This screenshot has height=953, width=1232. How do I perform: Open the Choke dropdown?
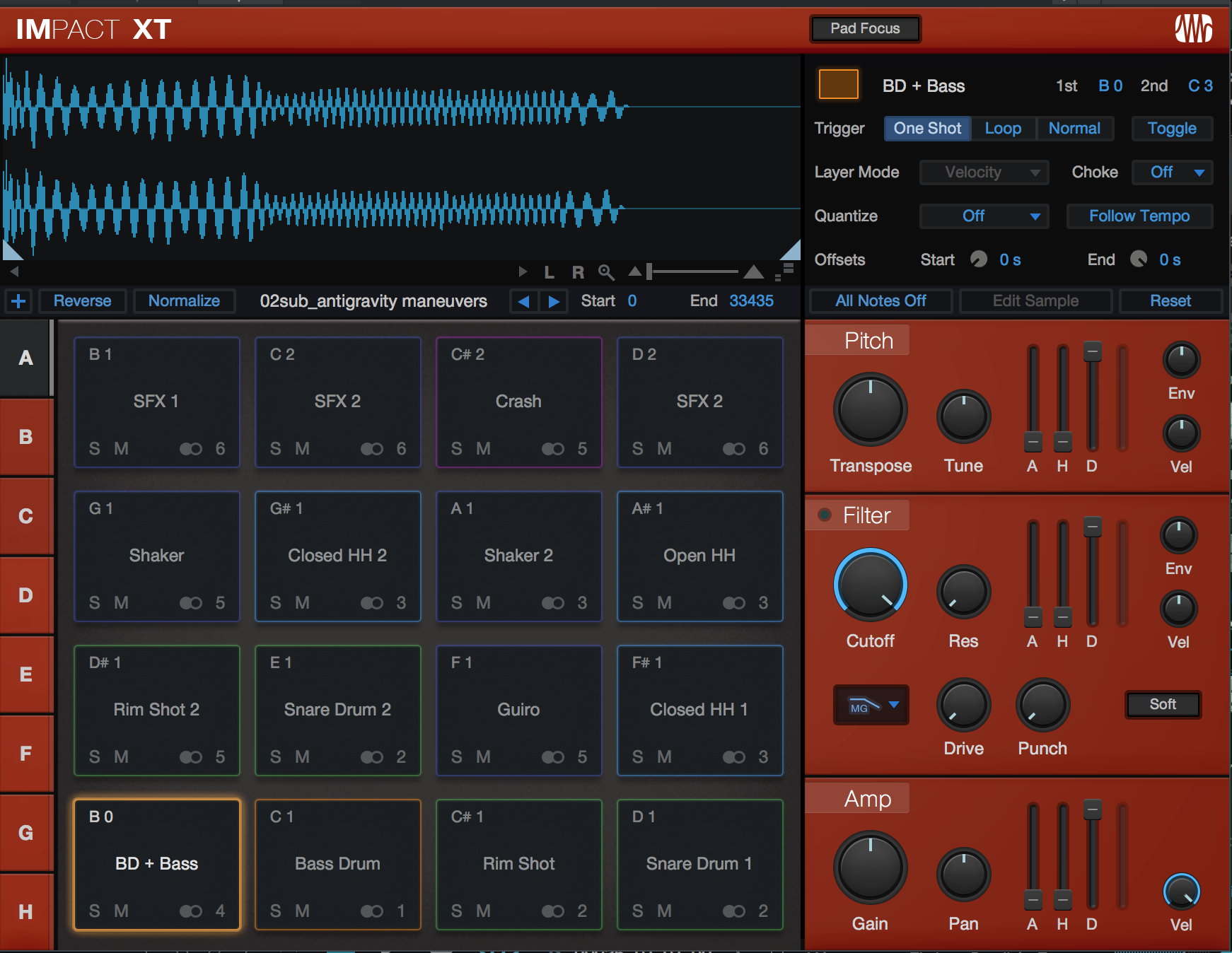(1173, 173)
